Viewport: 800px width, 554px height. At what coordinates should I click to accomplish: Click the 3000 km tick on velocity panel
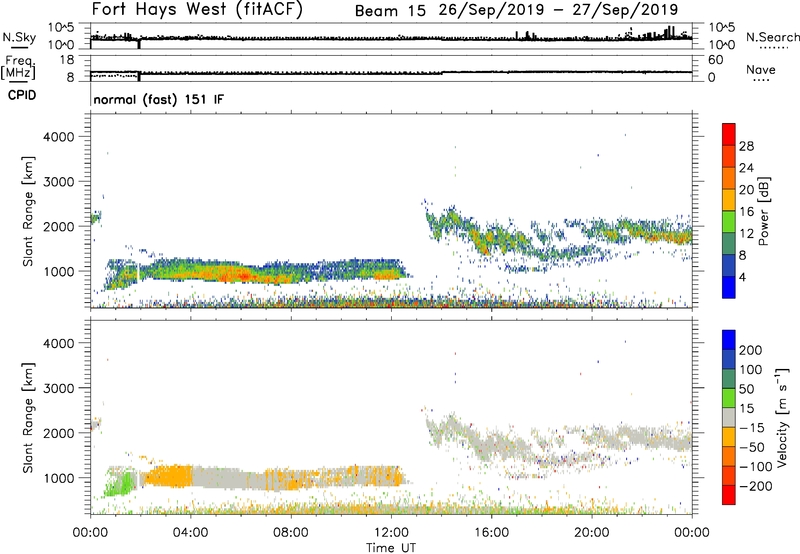coord(58,388)
